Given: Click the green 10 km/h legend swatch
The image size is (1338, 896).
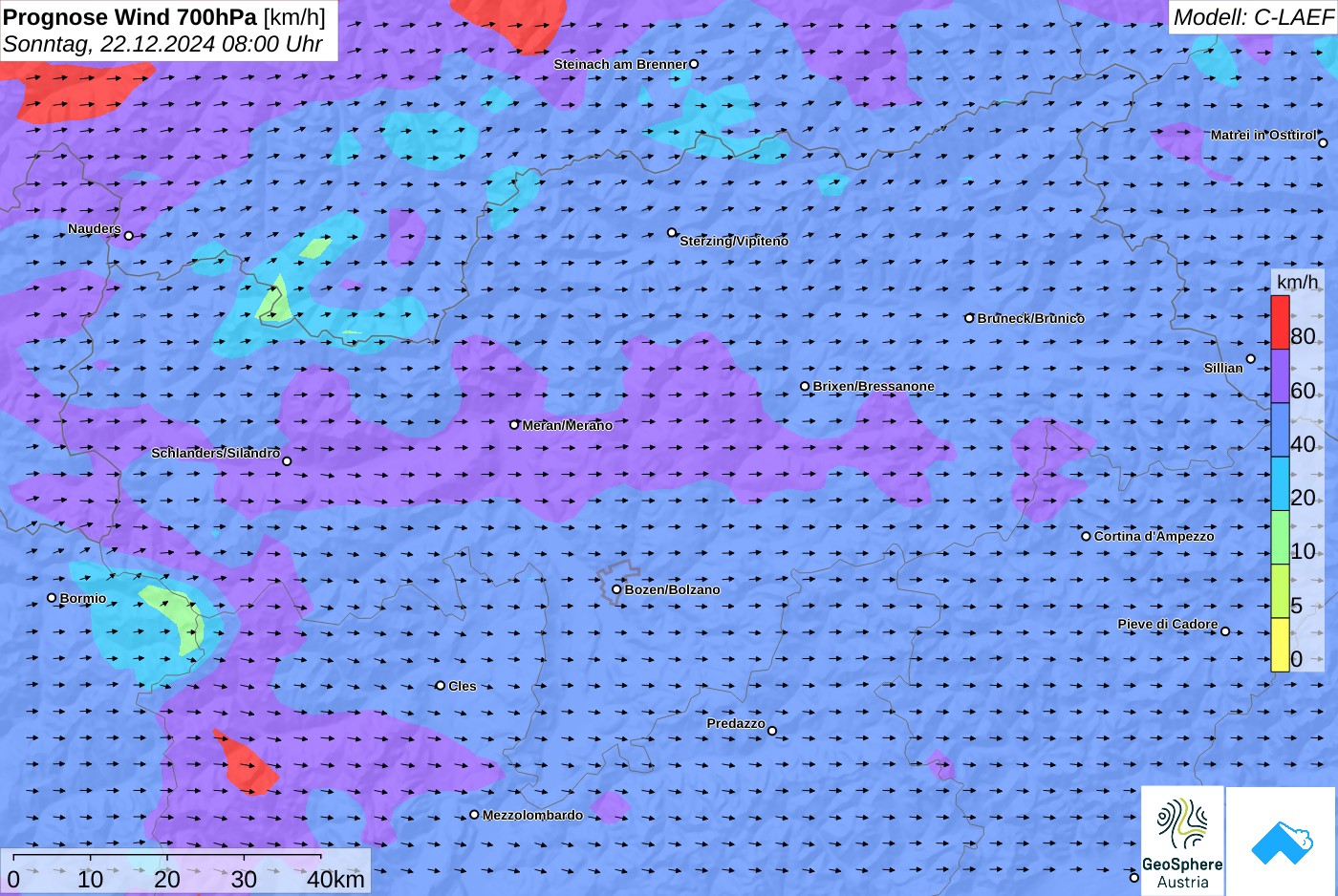Looking at the screenshot, I should [1280, 538].
